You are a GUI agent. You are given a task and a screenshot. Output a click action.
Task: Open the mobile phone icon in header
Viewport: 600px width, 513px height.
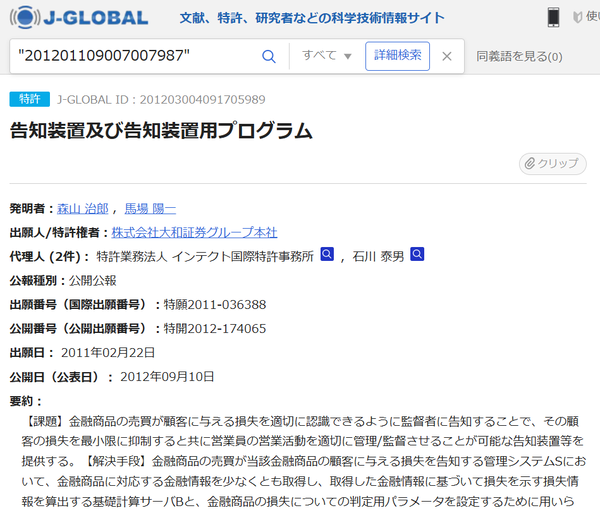[x=553, y=17]
